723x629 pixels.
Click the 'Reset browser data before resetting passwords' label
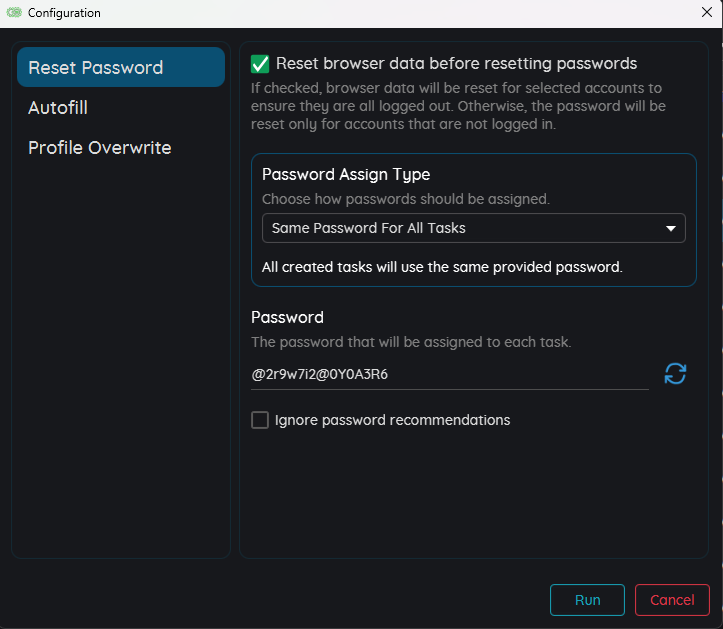click(456, 64)
